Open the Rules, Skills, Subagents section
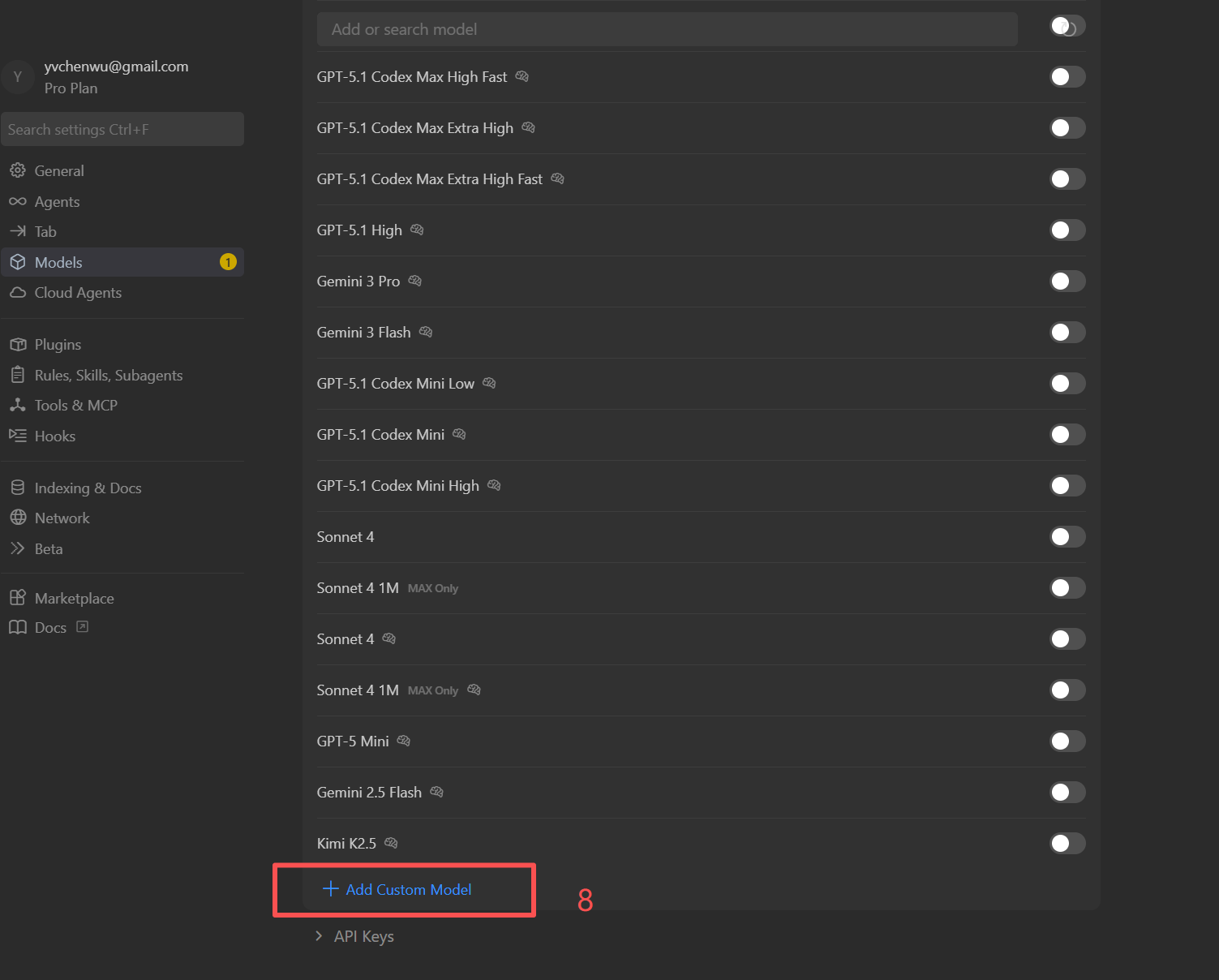 coord(109,375)
